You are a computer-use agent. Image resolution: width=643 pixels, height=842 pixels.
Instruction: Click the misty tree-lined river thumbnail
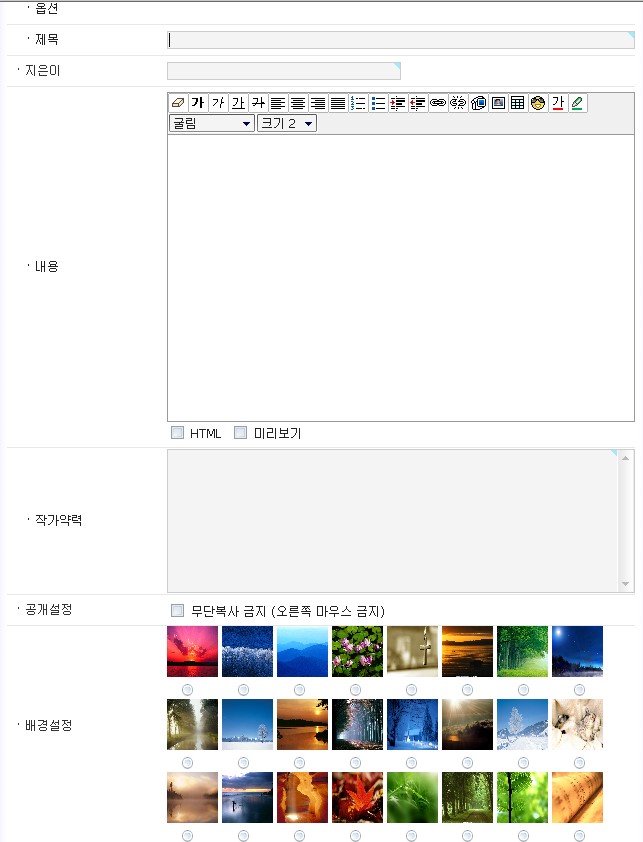pyautogui.click(x=192, y=724)
